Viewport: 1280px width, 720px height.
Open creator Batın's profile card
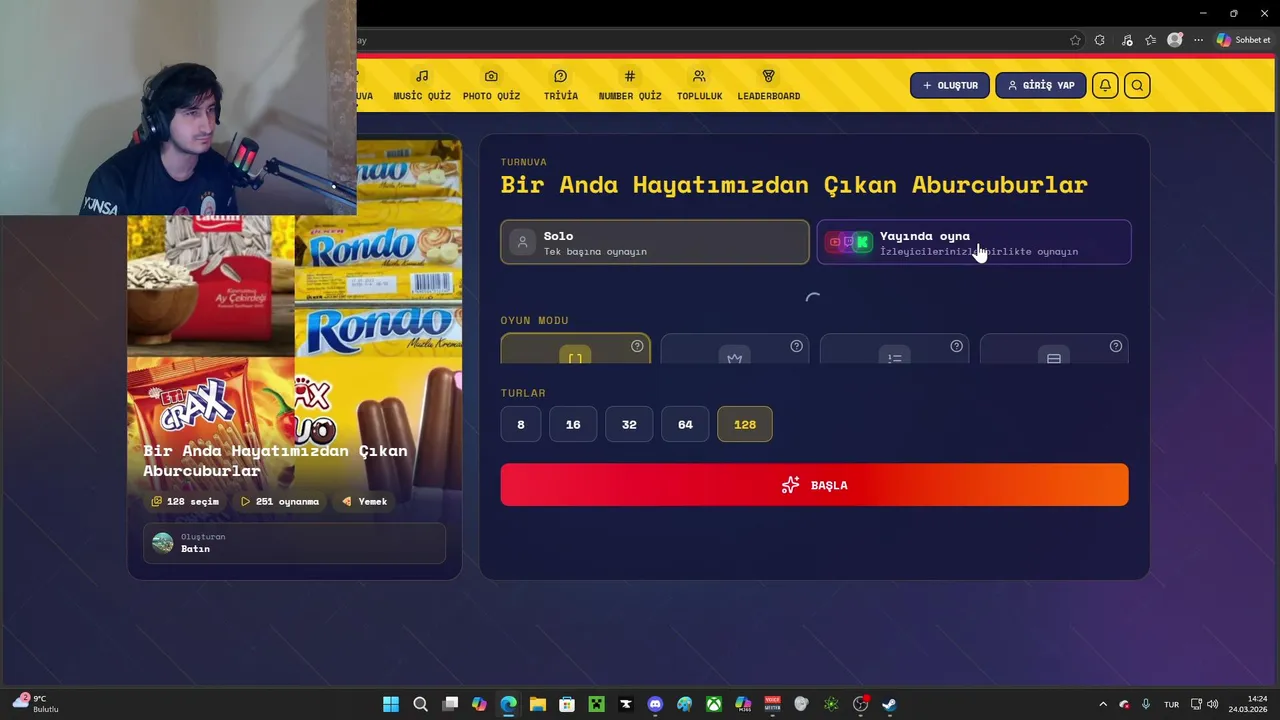(x=294, y=543)
